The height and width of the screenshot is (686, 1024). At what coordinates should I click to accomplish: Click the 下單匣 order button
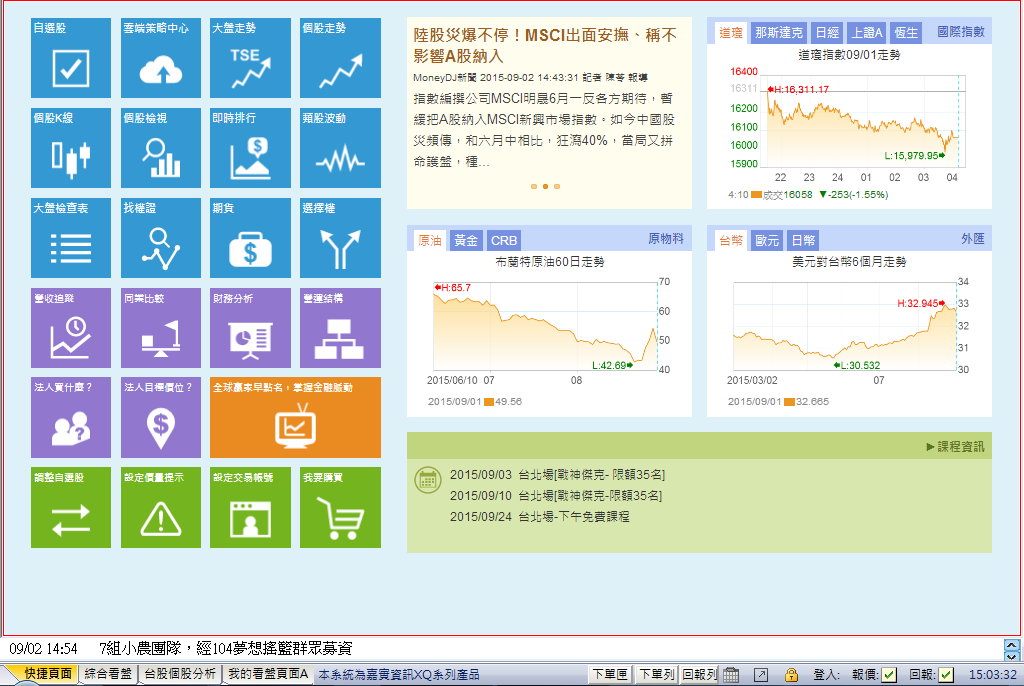tap(610, 675)
